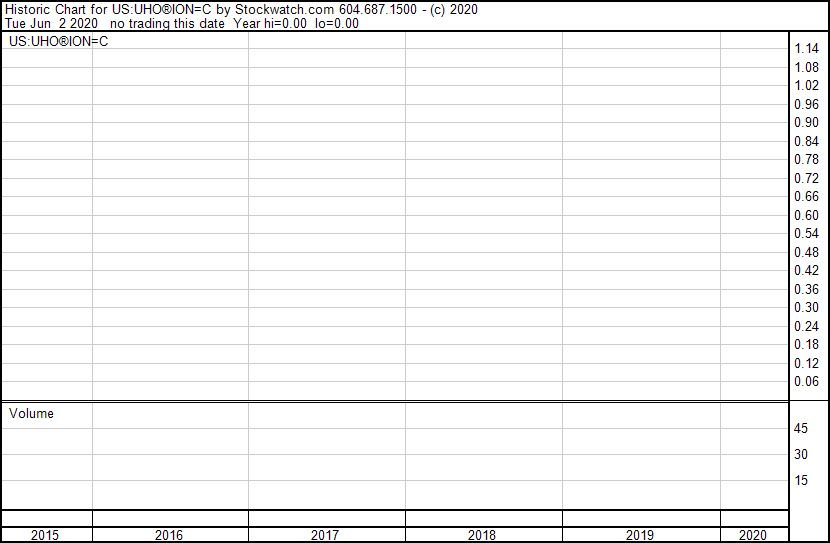This screenshot has width=830, height=543.
Task: Click the 2015 year label on timeline
Action: tap(45, 535)
